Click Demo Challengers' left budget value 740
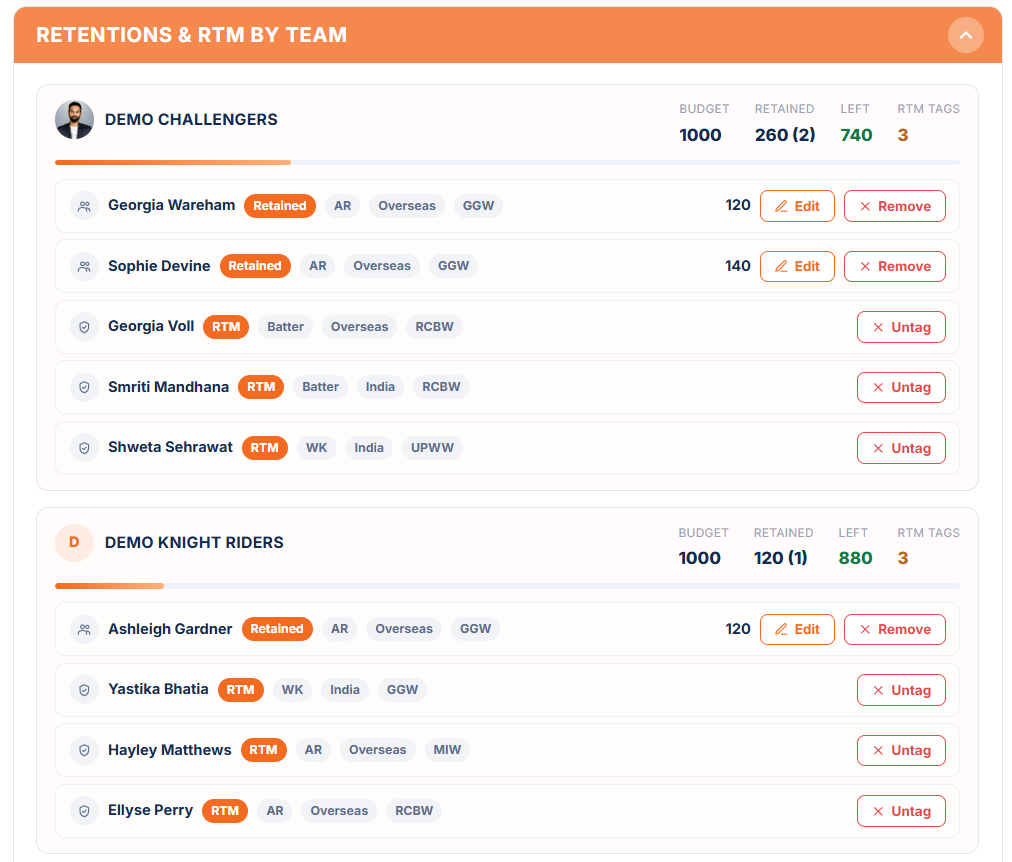This screenshot has height=862, width=1012. click(856, 135)
